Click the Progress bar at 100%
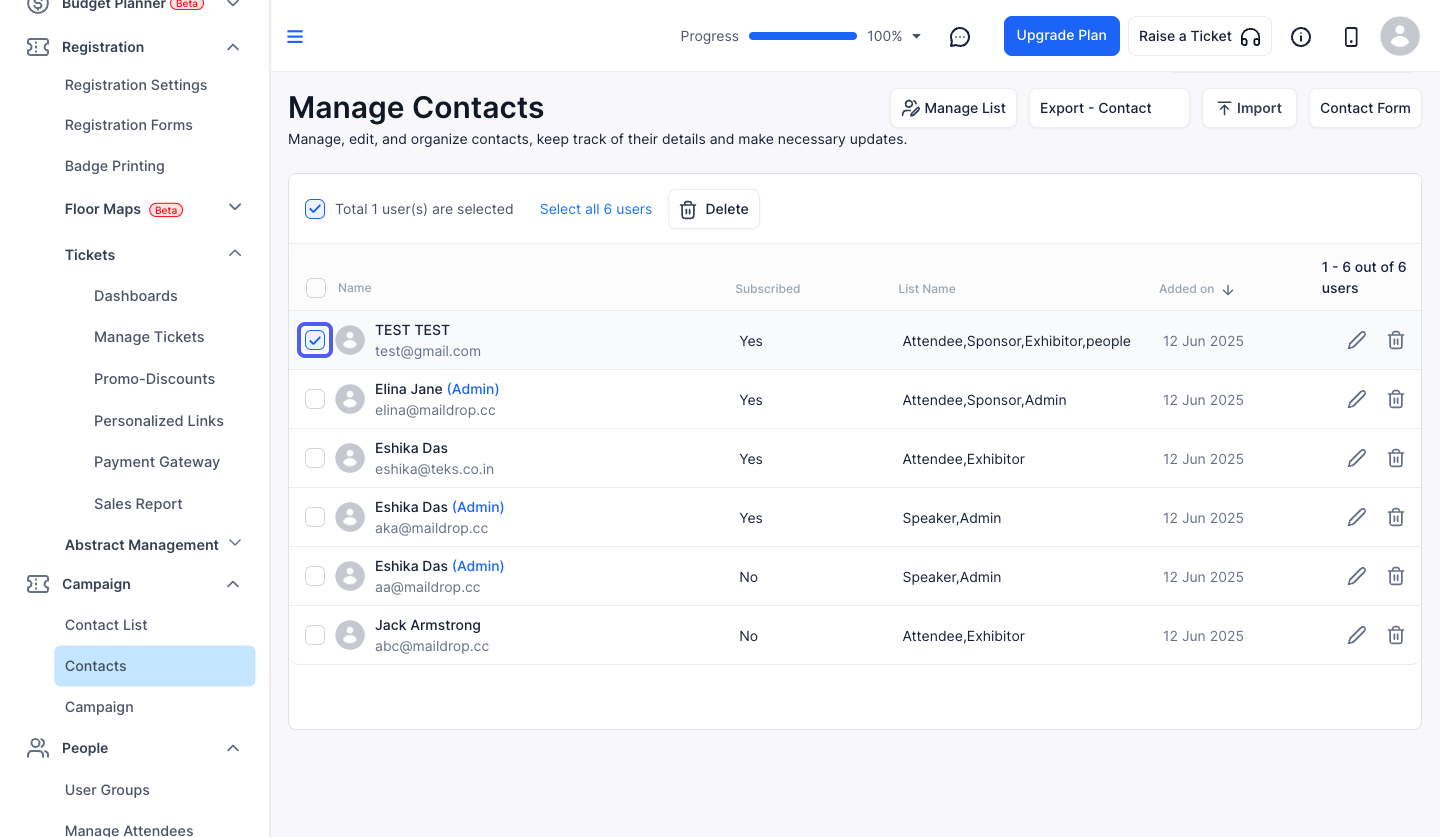Image resolution: width=1440 pixels, height=837 pixels. point(803,36)
